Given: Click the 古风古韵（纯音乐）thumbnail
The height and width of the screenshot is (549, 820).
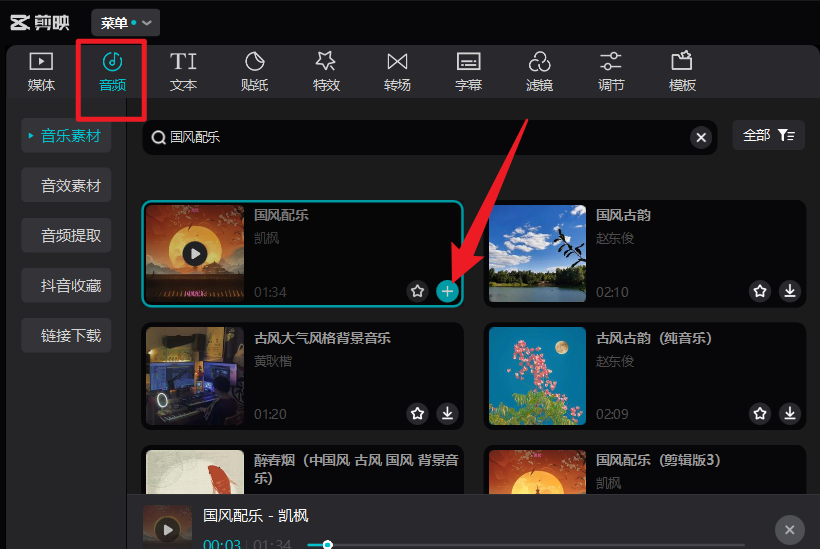Looking at the screenshot, I should (x=537, y=376).
